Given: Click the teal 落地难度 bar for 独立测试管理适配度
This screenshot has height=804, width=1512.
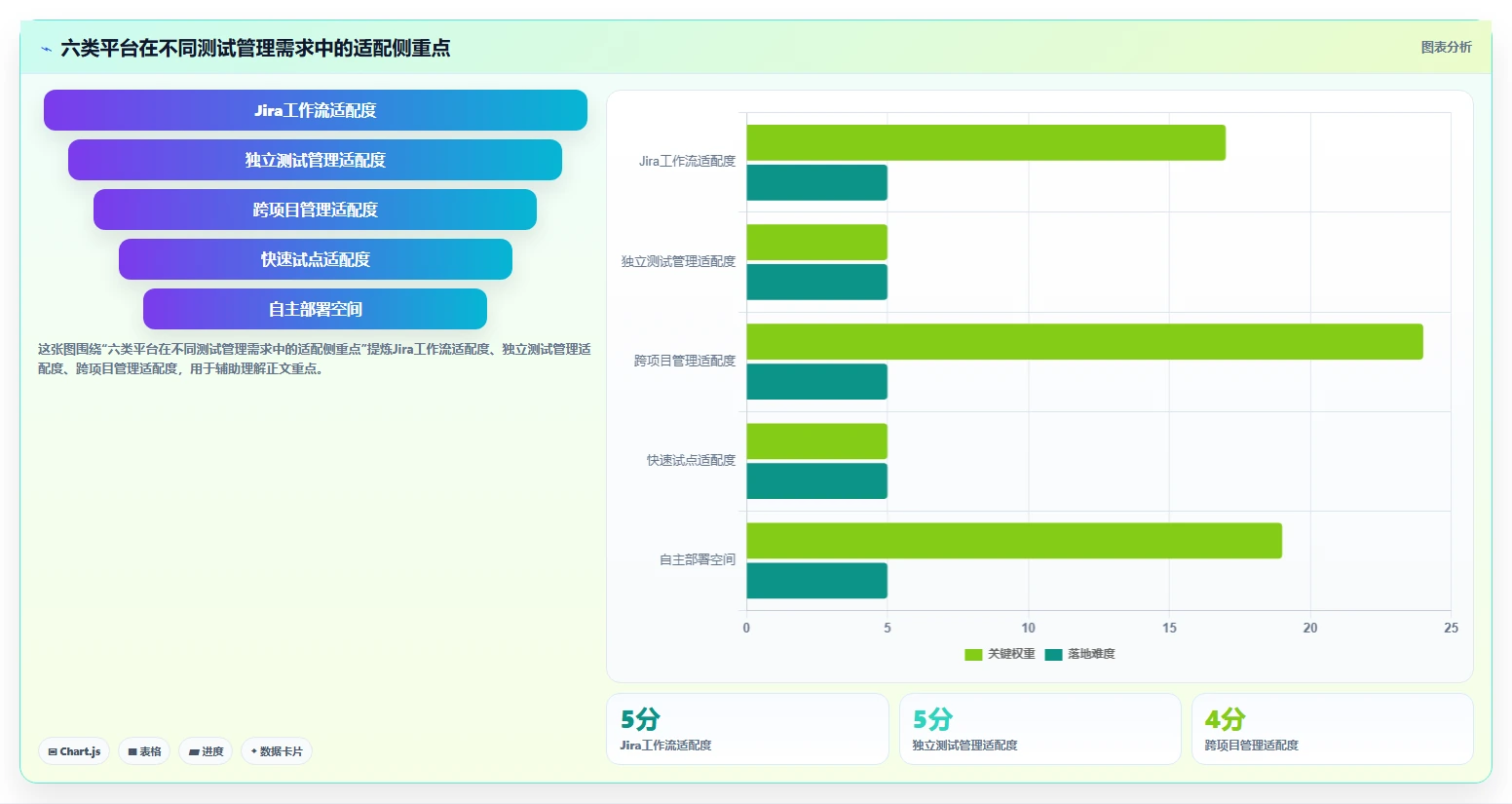Looking at the screenshot, I should point(817,282).
